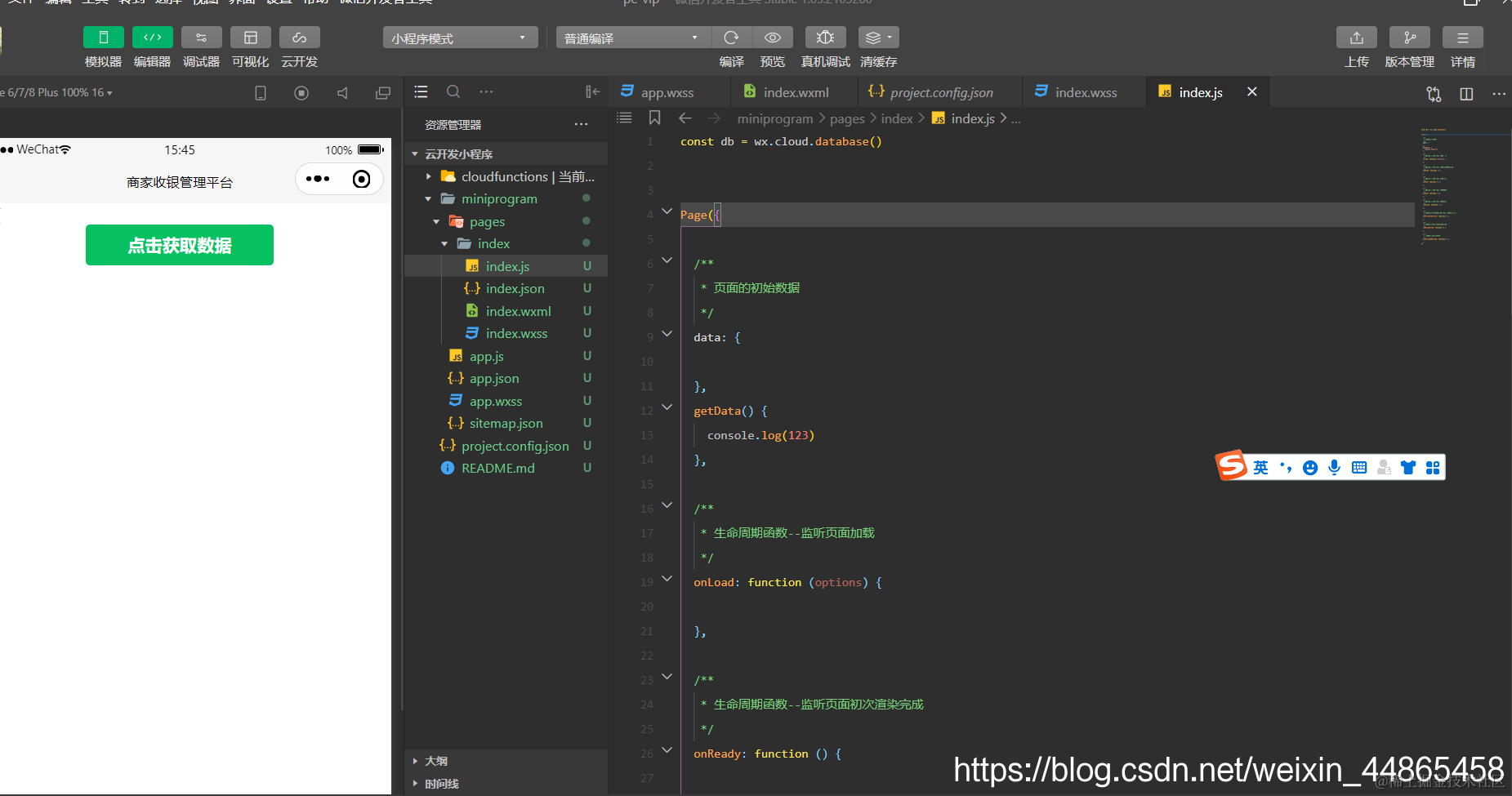Click the preview eye icon

[x=772, y=38]
